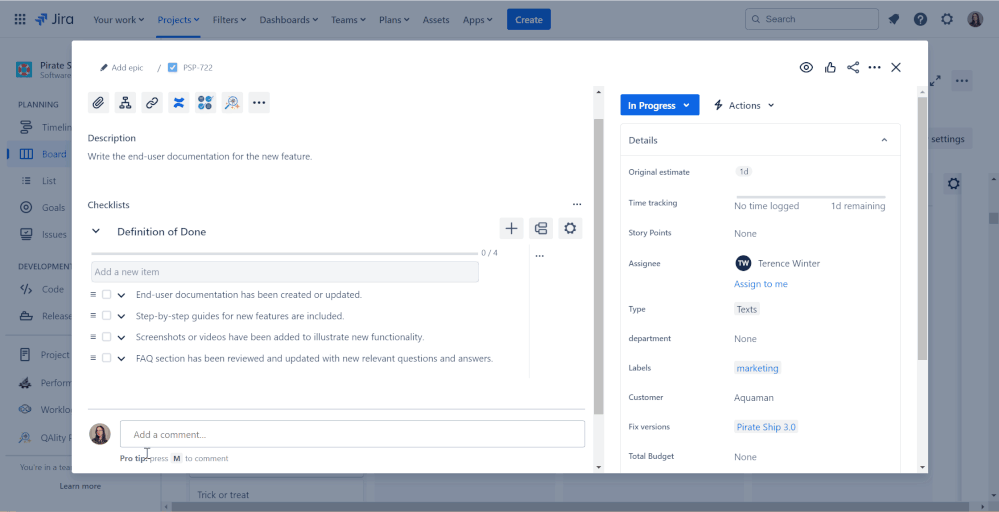Click the description text to edit
The width and height of the screenshot is (999, 512).
(x=199, y=156)
